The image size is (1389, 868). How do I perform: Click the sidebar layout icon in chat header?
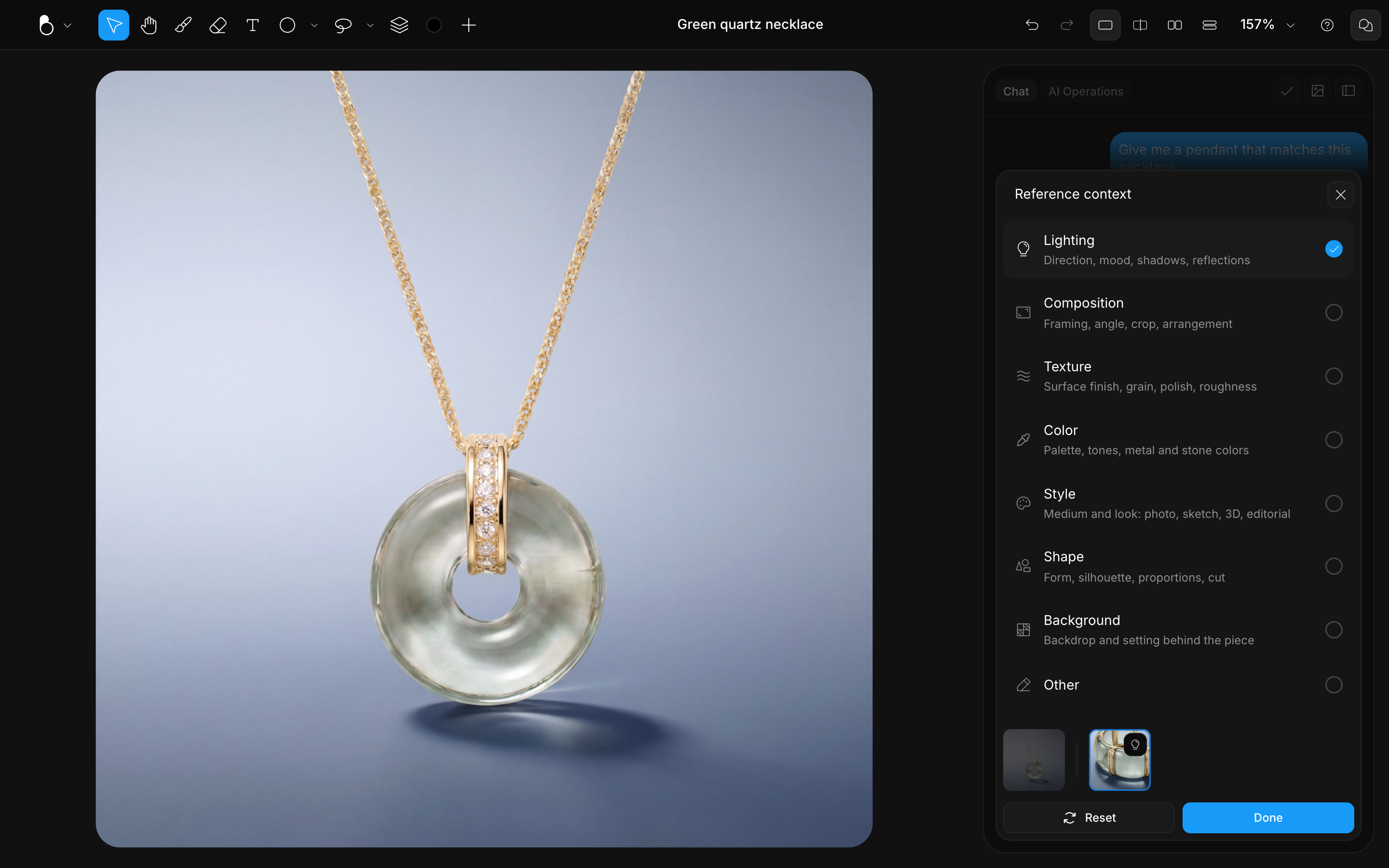click(x=1349, y=91)
